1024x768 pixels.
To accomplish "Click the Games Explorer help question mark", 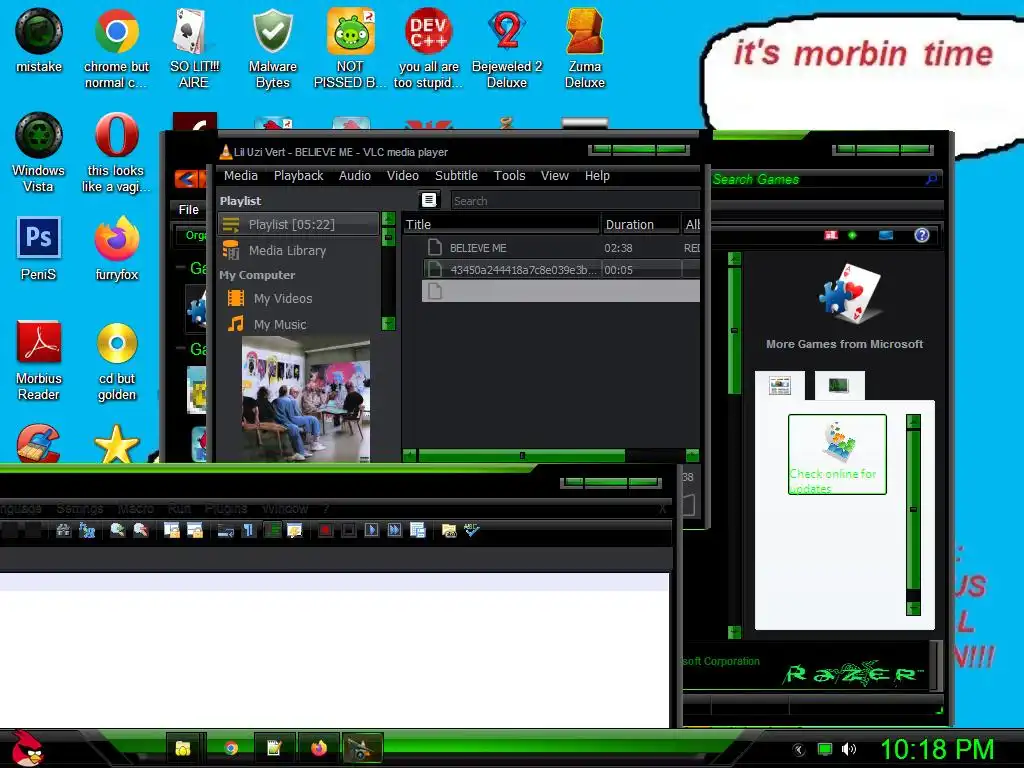I will click(x=921, y=235).
